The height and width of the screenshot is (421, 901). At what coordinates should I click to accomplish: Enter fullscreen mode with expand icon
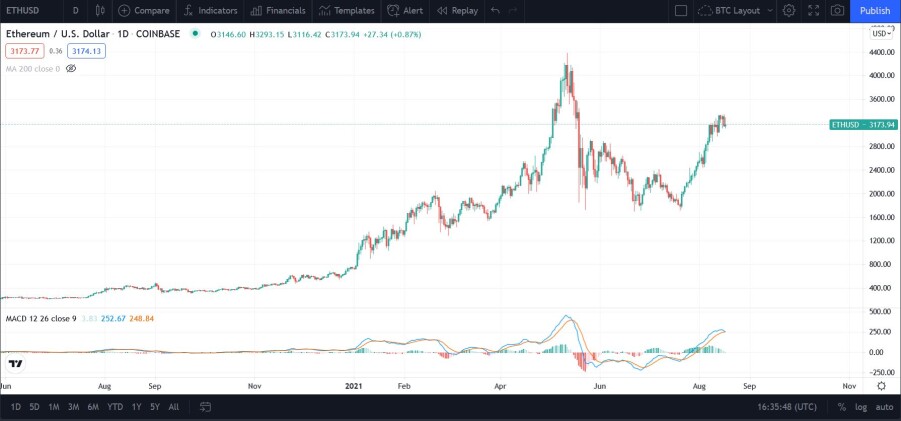814,10
